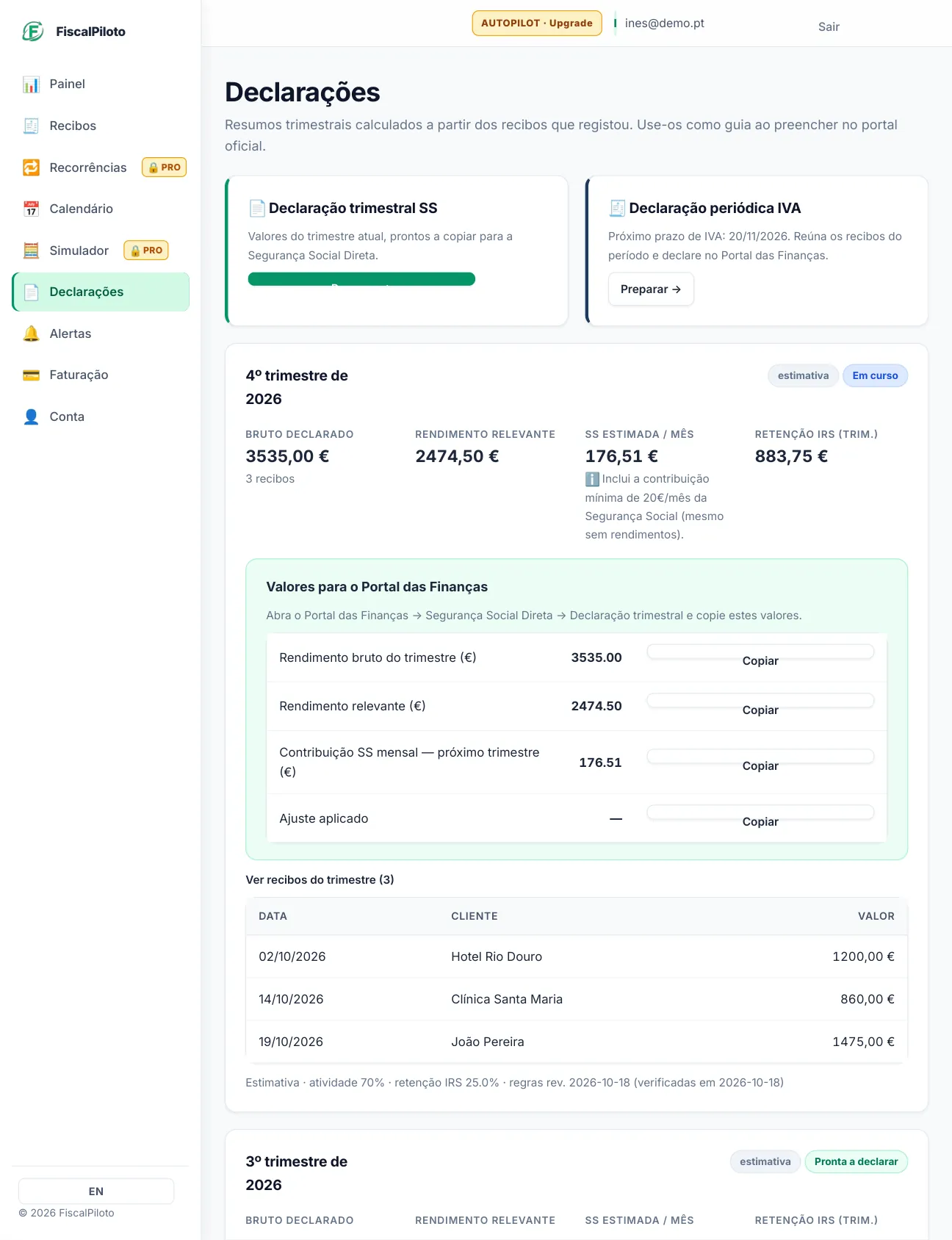Select Declarações in the sidebar
The height and width of the screenshot is (1240, 952).
101,292
